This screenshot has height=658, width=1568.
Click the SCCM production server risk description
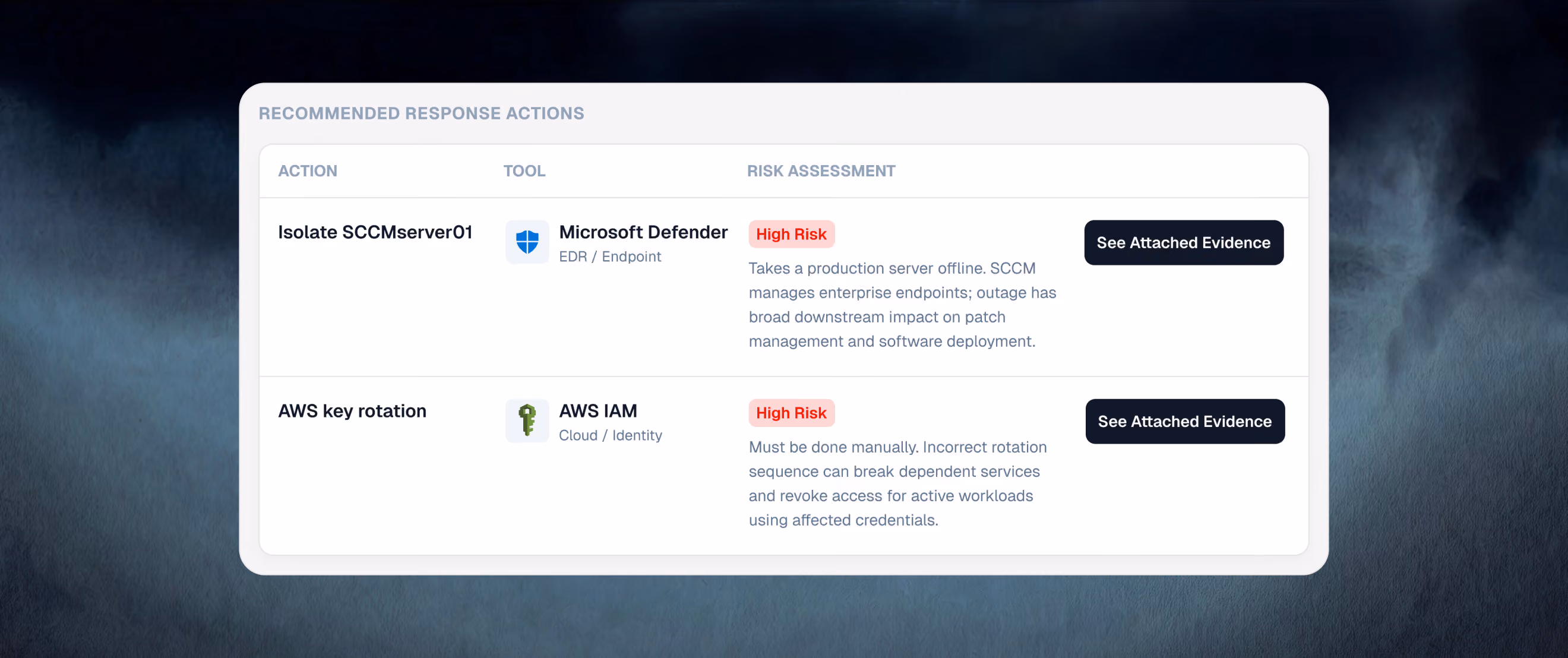(902, 305)
